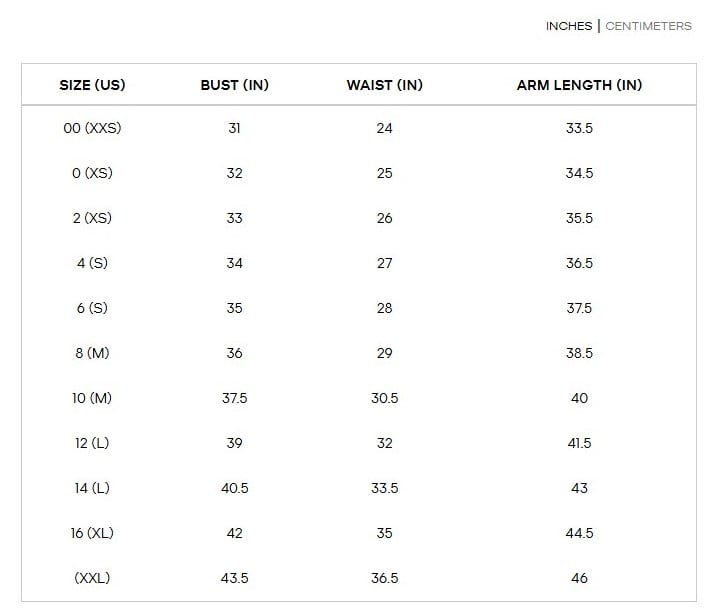The image size is (722, 615).
Task: Switch units to CENTIMETERS
Action: (x=648, y=26)
